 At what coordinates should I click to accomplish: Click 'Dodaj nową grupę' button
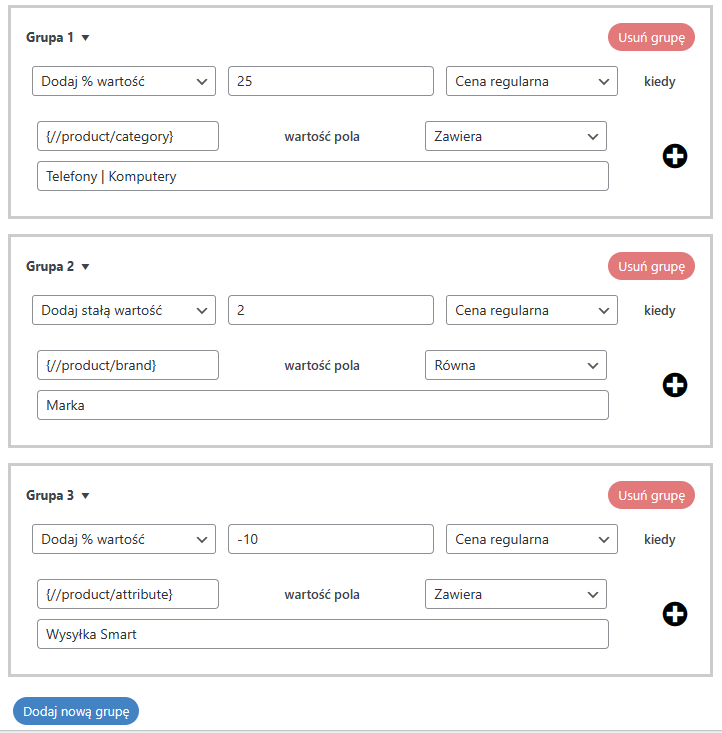tap(76, 711)
